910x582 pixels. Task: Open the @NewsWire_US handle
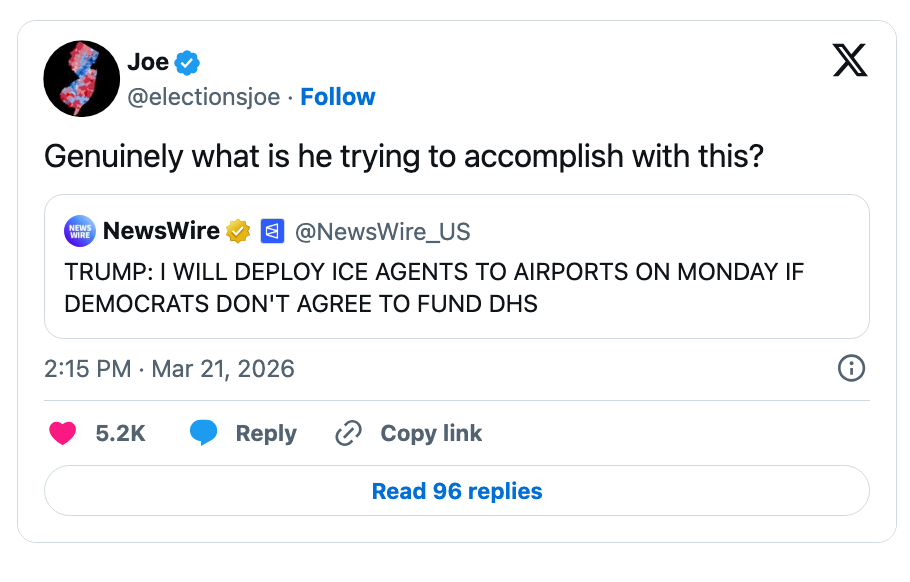pos(381,231)
